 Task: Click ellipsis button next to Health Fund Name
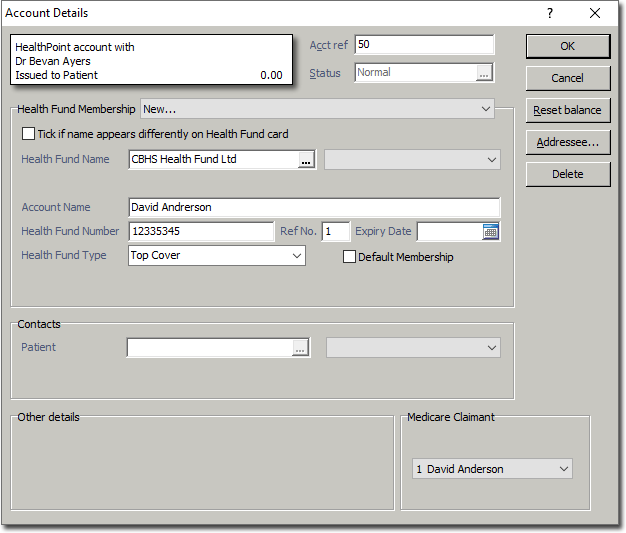pos(306,159)
